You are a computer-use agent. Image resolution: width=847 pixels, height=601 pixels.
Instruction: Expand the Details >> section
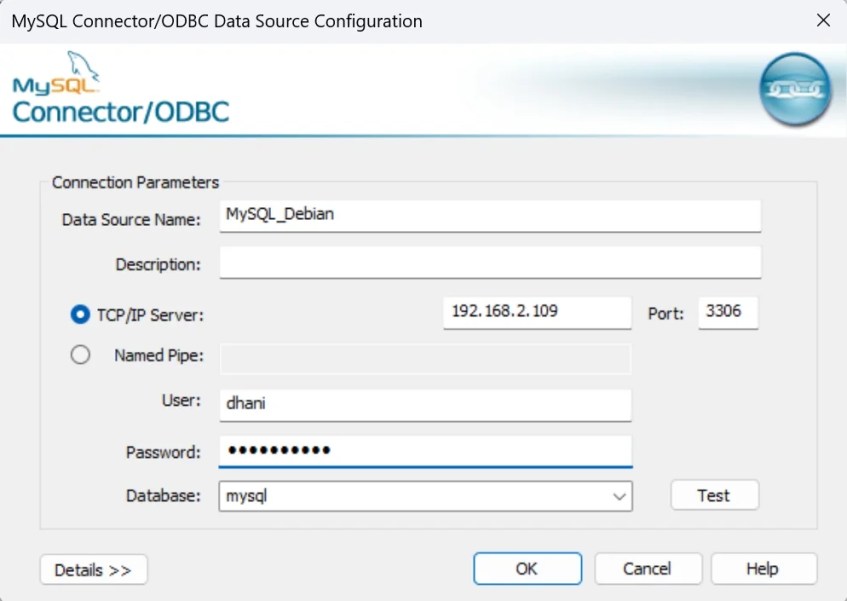pos(93,570)
